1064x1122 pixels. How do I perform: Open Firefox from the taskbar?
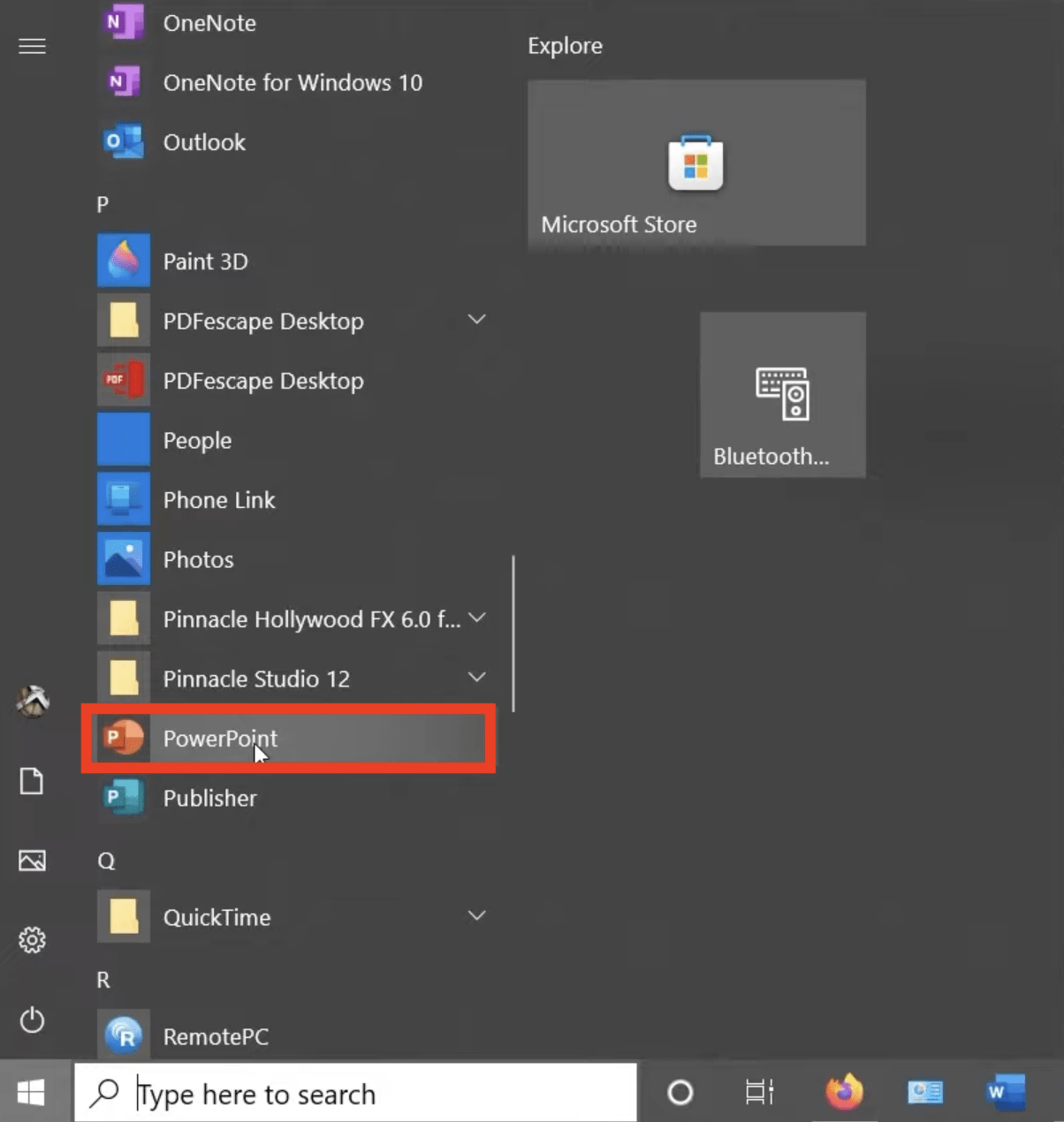click(844, 1092)
